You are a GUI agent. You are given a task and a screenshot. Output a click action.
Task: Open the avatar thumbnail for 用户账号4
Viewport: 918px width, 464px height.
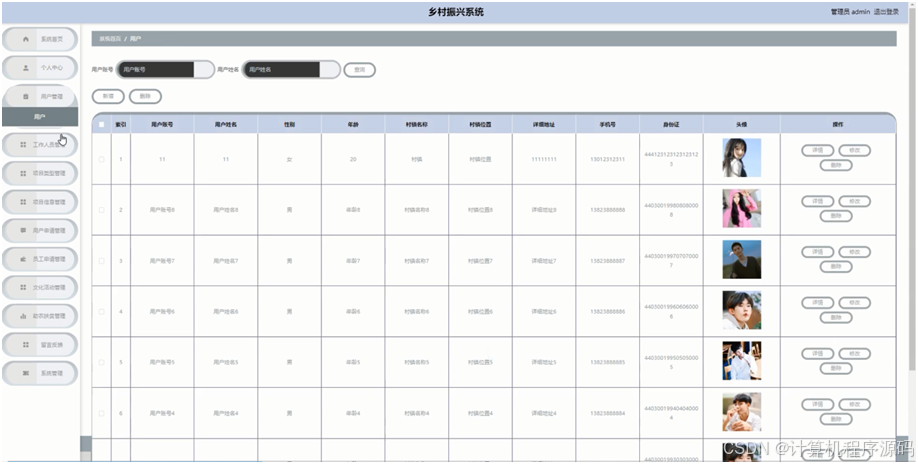[x=742, y=412]
